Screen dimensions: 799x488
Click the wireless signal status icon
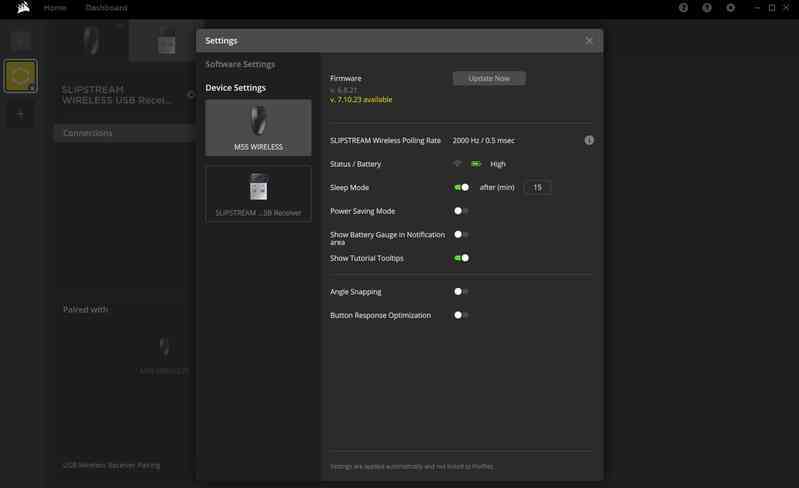pyautogui.click(x=457, y=164)
